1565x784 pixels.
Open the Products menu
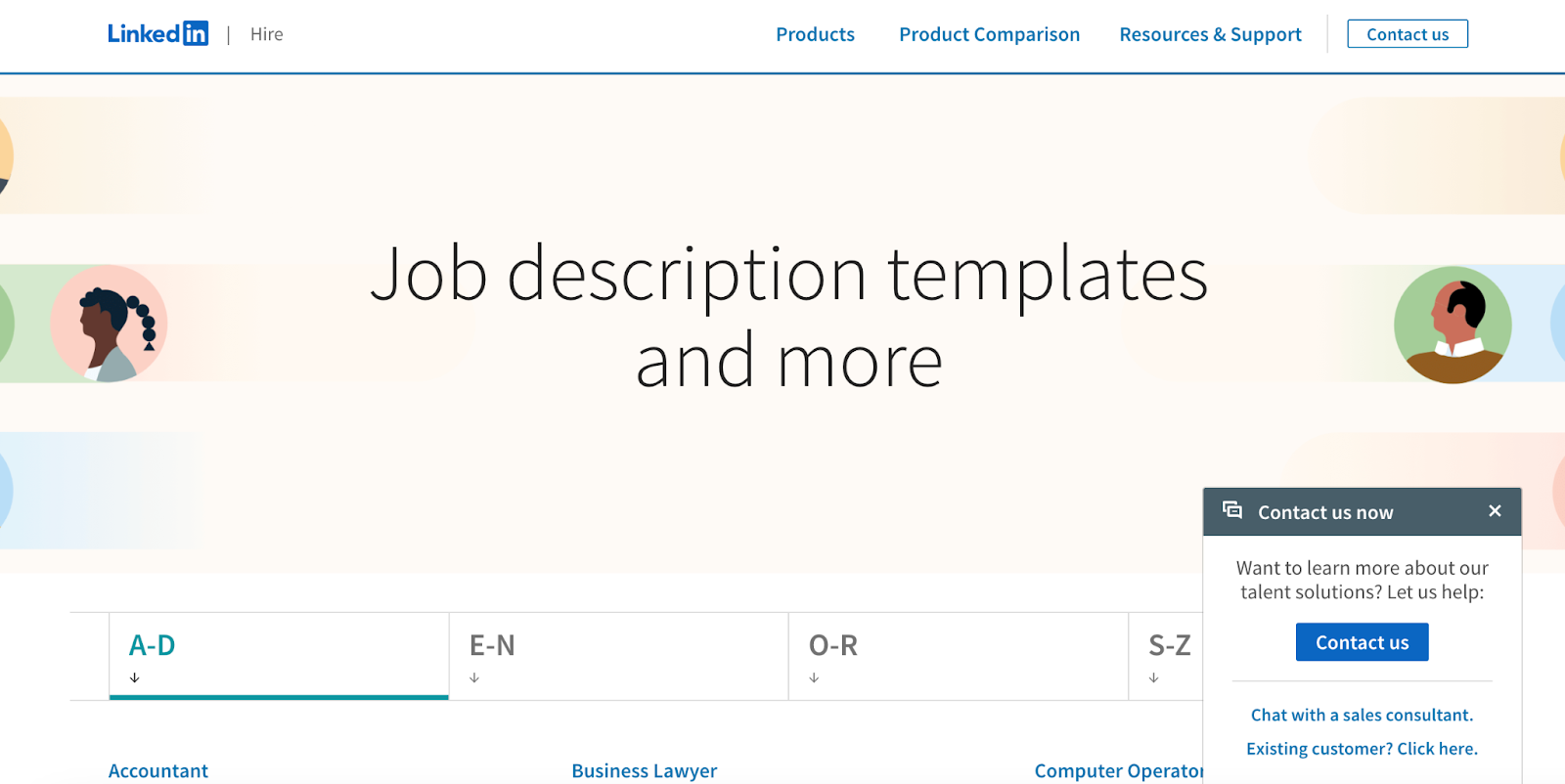pyautogui.click(x=814, y=33)
